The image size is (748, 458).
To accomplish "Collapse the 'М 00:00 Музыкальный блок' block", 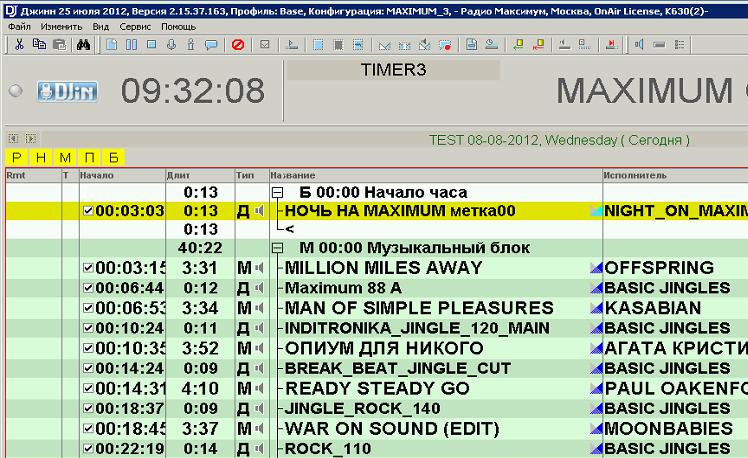I will (x=278, y=248).
